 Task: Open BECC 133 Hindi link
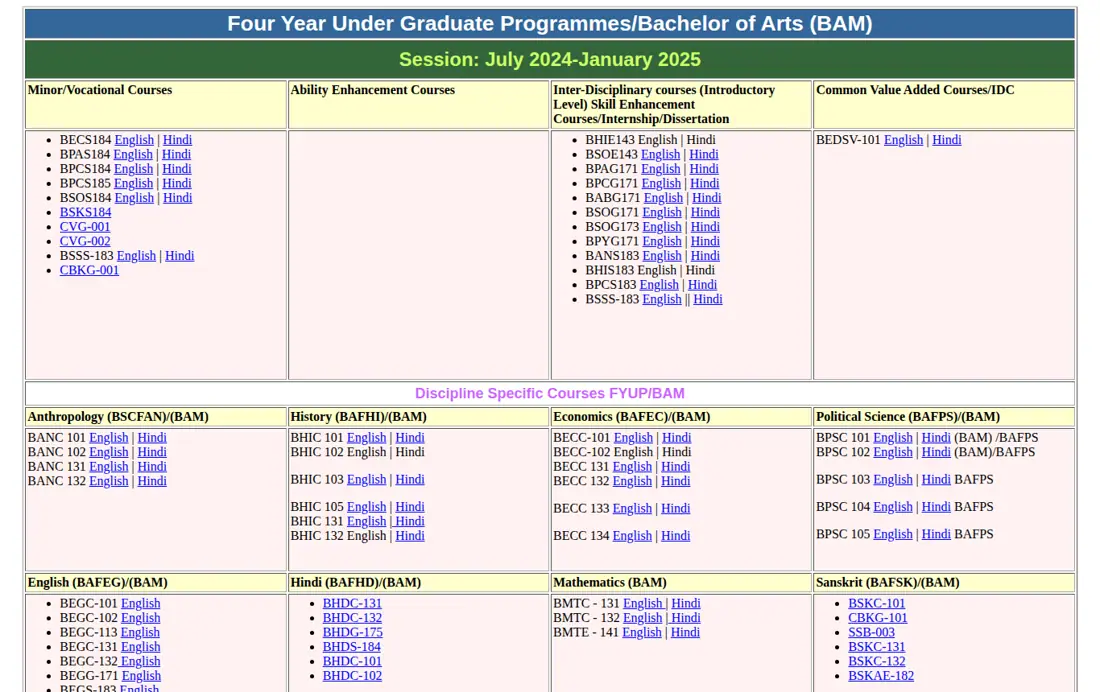(676, 509)
